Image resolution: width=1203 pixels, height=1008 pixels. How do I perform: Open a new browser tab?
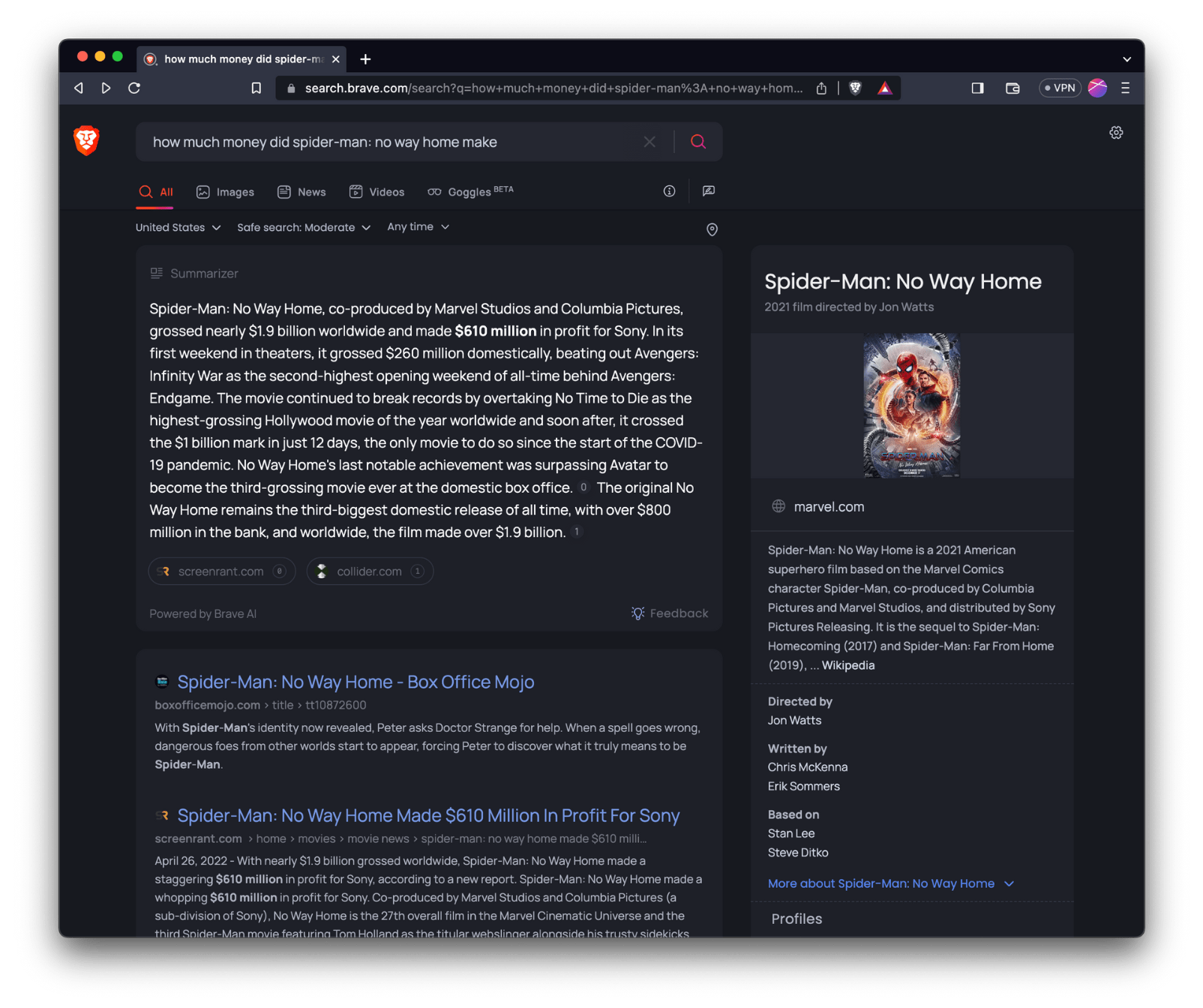click(x=365, y=59)
